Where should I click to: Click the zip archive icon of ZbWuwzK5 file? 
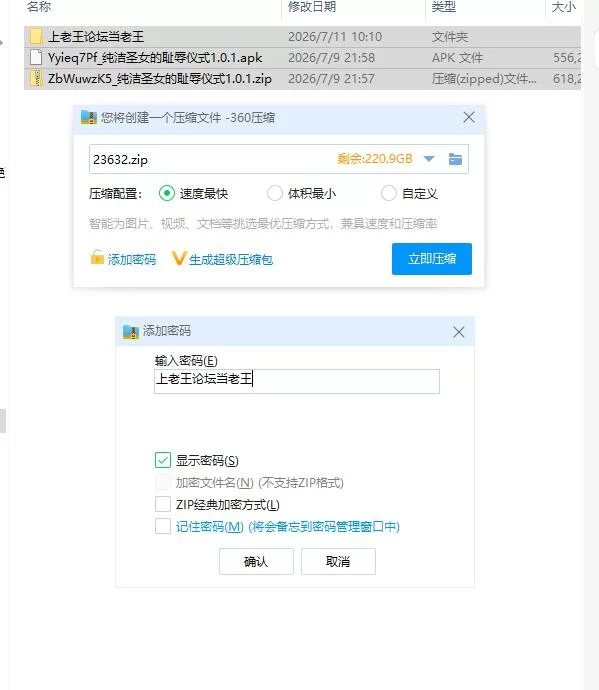(x=36, y=78)
